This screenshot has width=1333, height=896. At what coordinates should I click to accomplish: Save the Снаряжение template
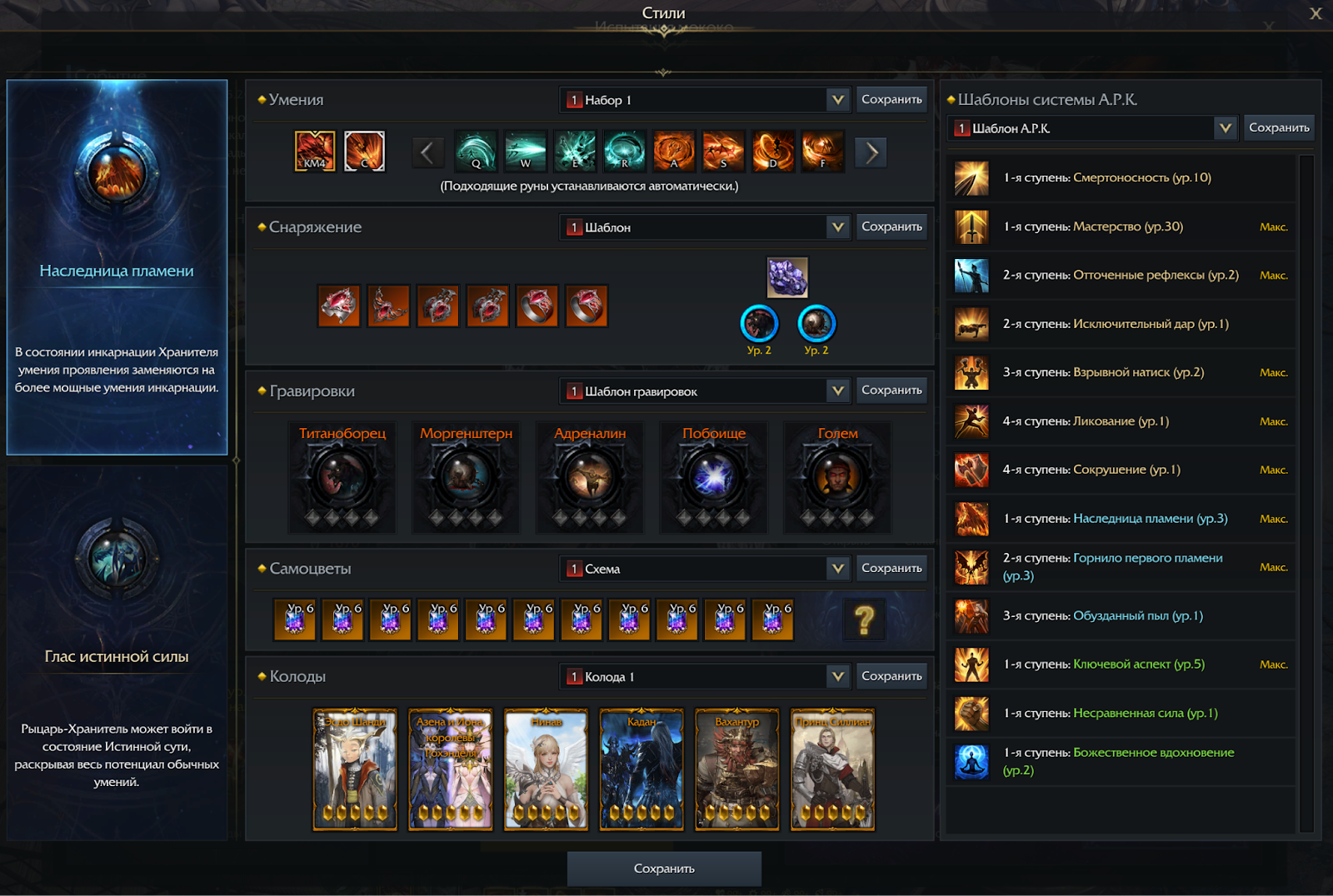pos(891,226)
